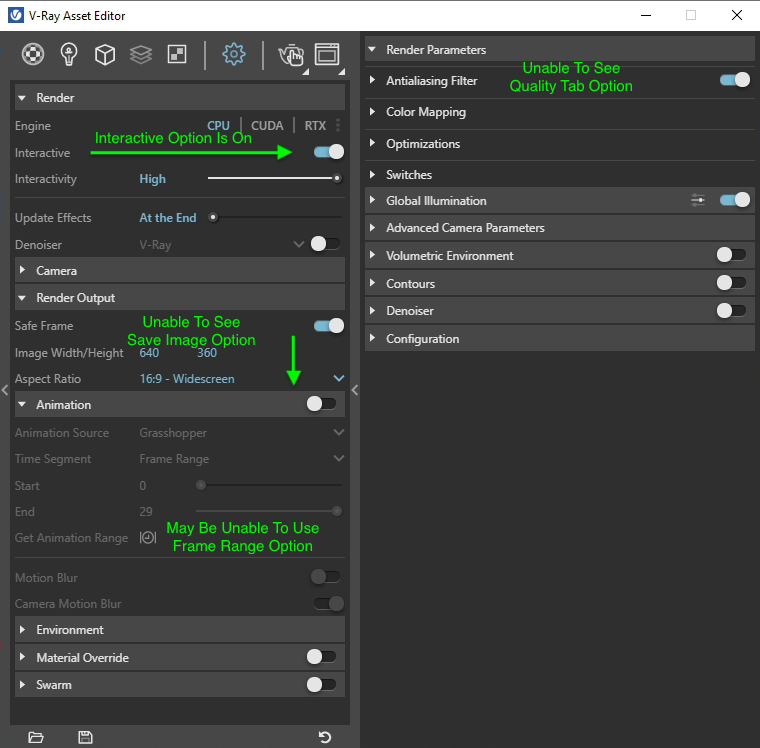
Task: Expand the Optimizations section
Action: pyautogui.click(x=560, y=144)
